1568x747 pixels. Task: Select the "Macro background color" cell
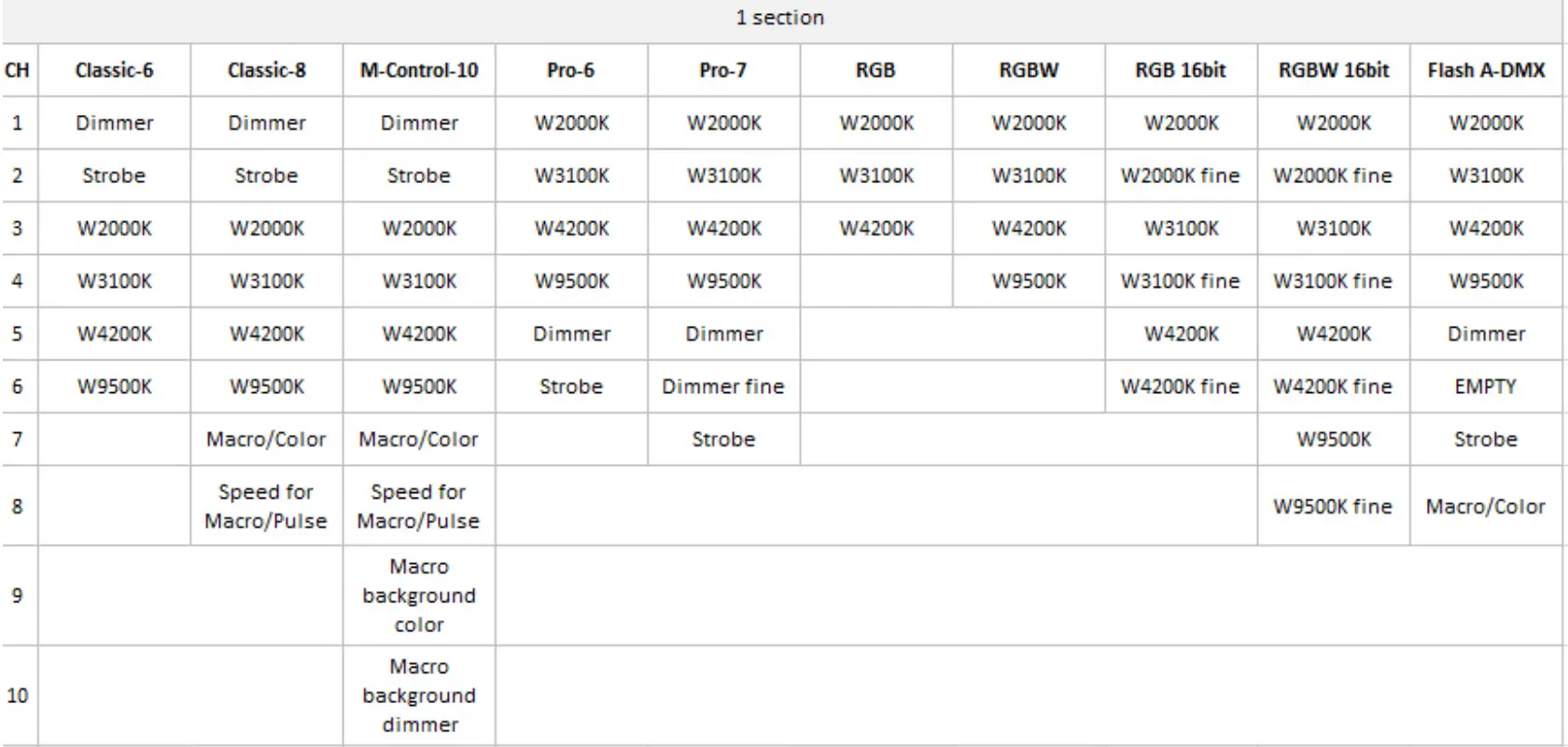[419, 596]
